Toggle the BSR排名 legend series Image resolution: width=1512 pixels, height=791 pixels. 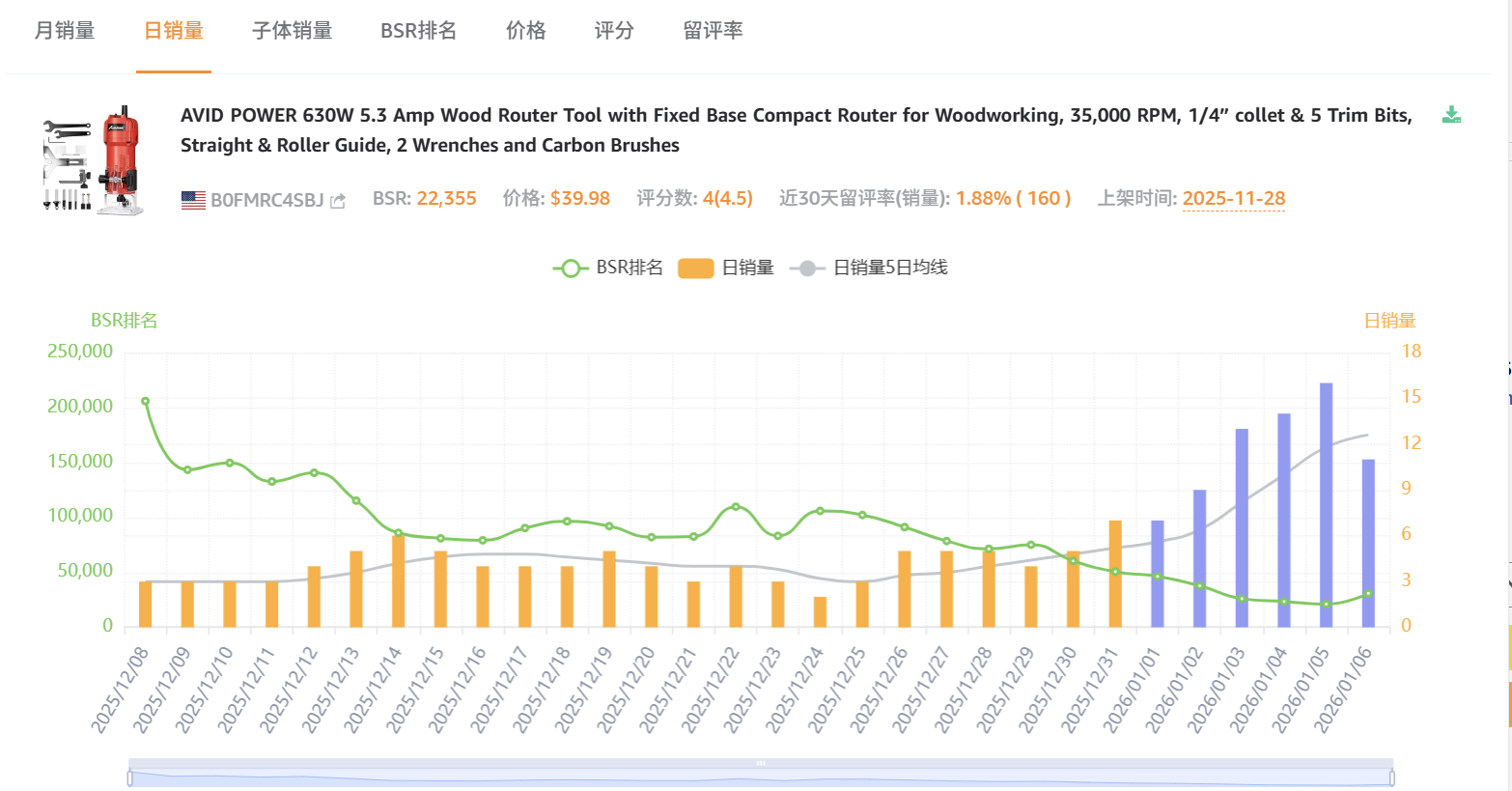(x=608, y=268)
